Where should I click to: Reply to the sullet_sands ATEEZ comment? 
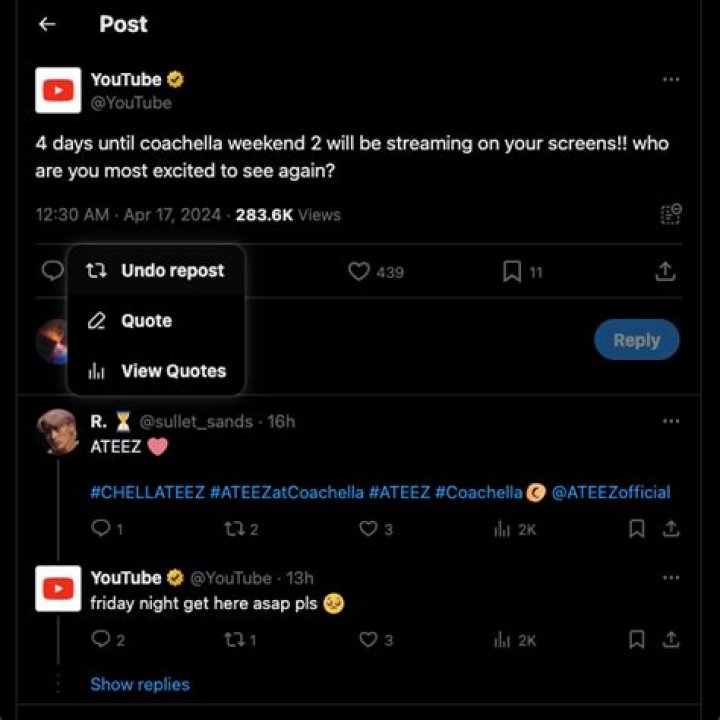99,529
